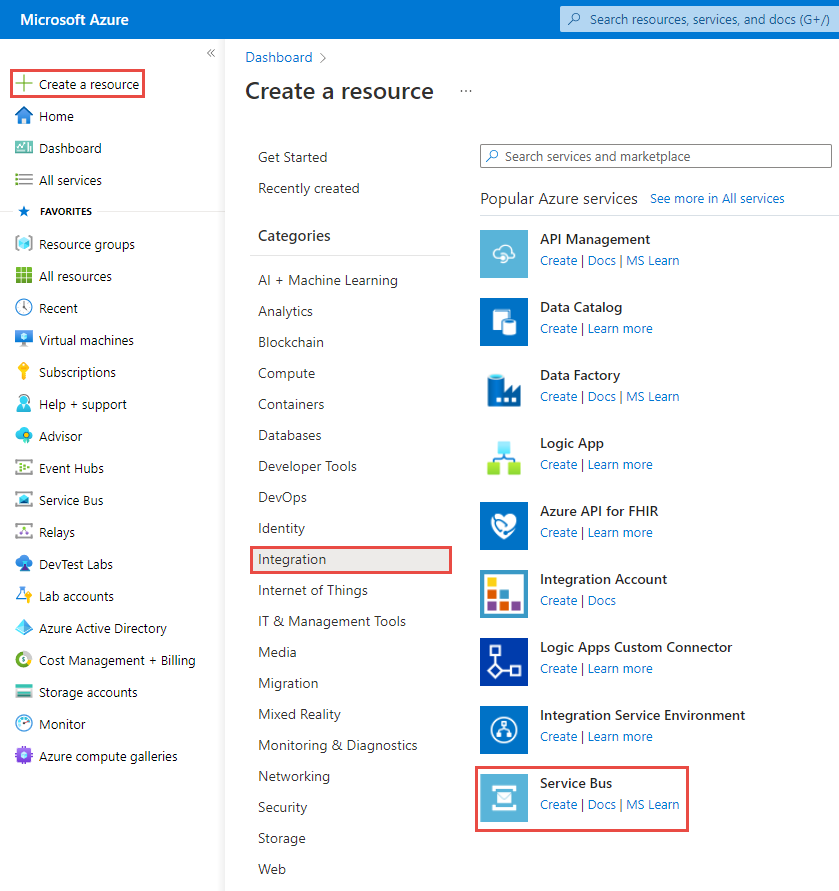This screenshot has height=891, width=839.
Task: Select the Compute category
Action: [x=286, y=373]
